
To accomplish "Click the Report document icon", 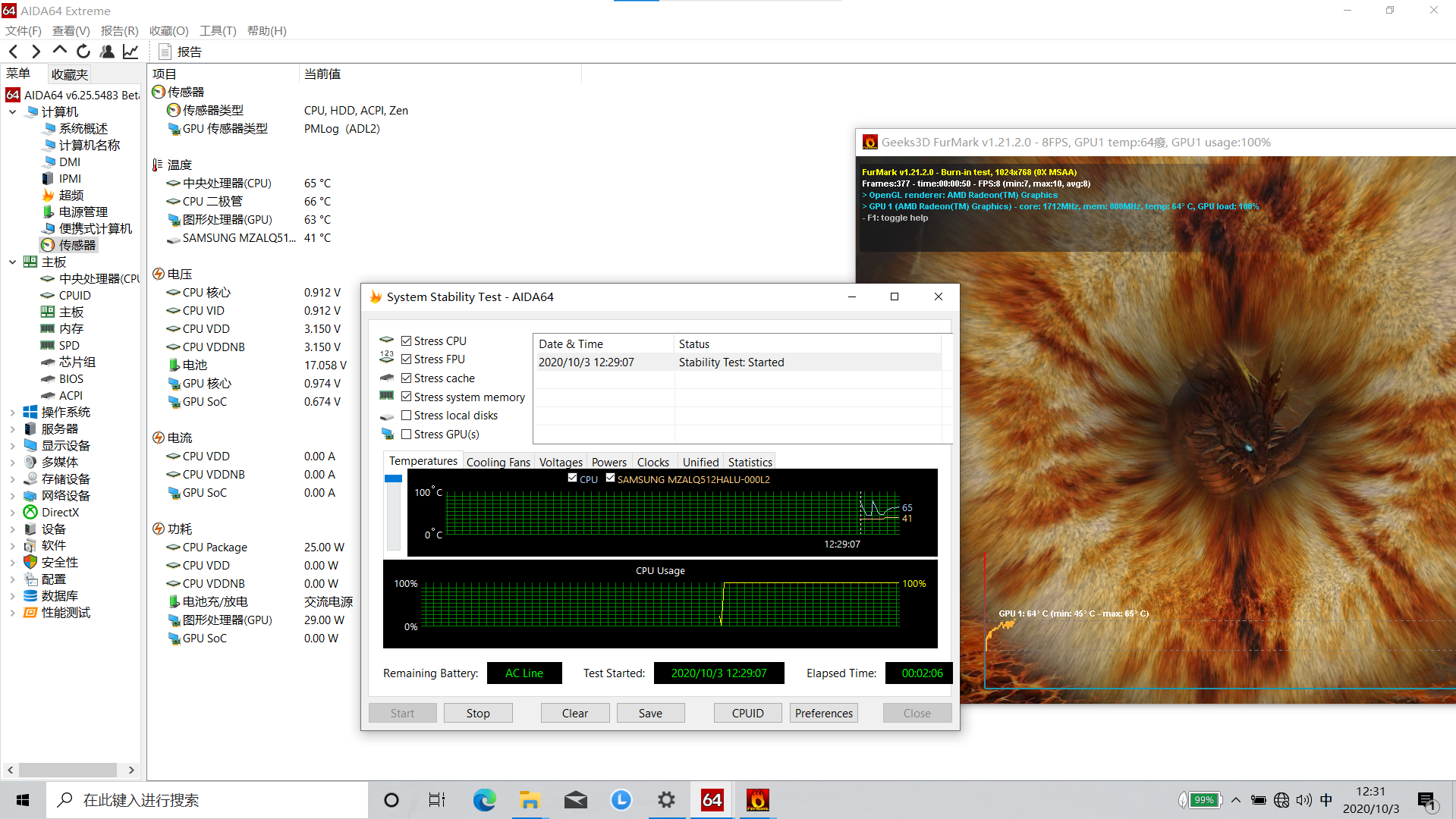I will pos(165,52).
